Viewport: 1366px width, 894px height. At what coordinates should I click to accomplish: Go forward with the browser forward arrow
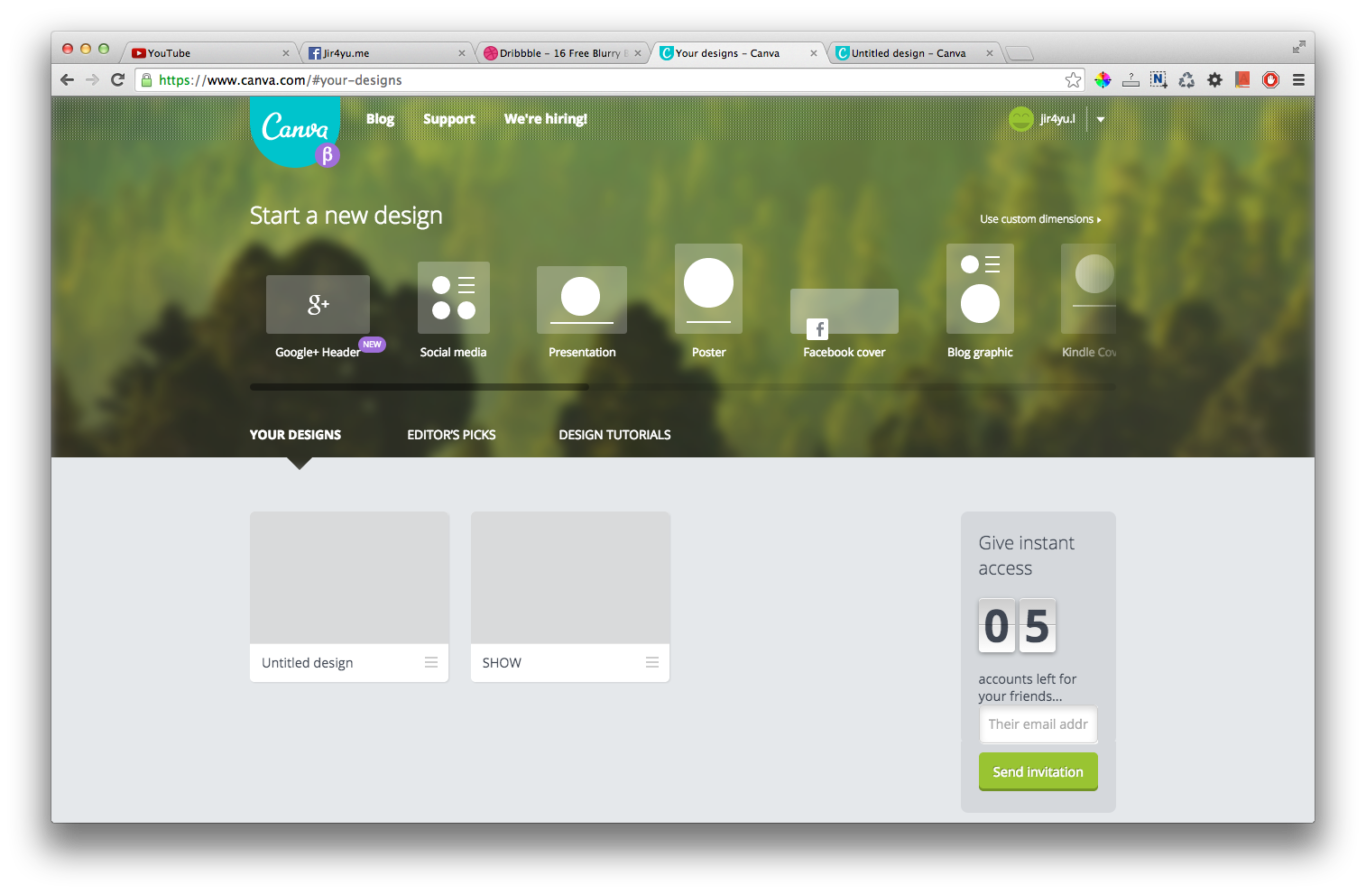click(92, 80)
